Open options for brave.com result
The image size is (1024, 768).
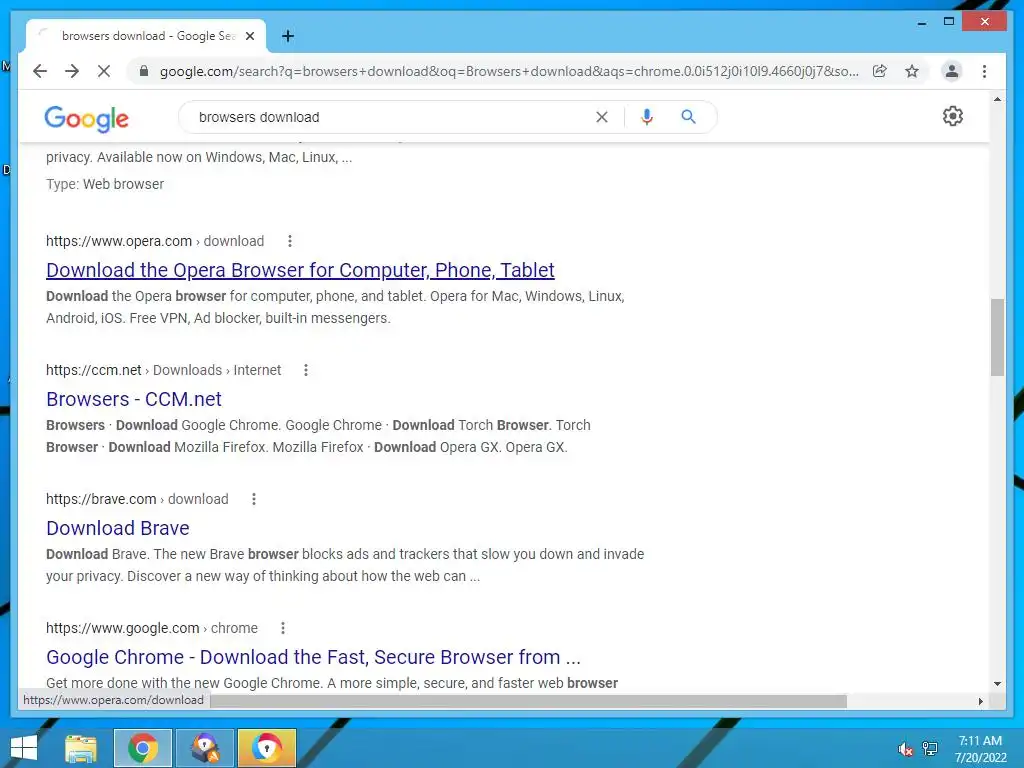click(x=254, y=499)
